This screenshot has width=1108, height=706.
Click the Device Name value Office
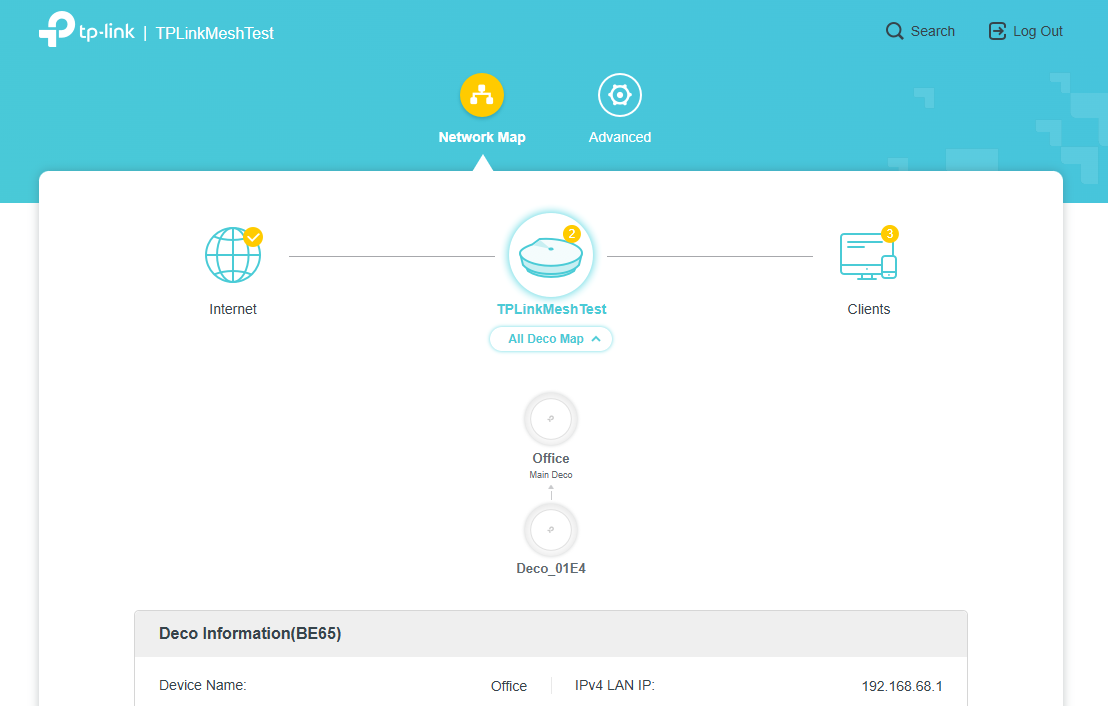[x=509, y=686]
